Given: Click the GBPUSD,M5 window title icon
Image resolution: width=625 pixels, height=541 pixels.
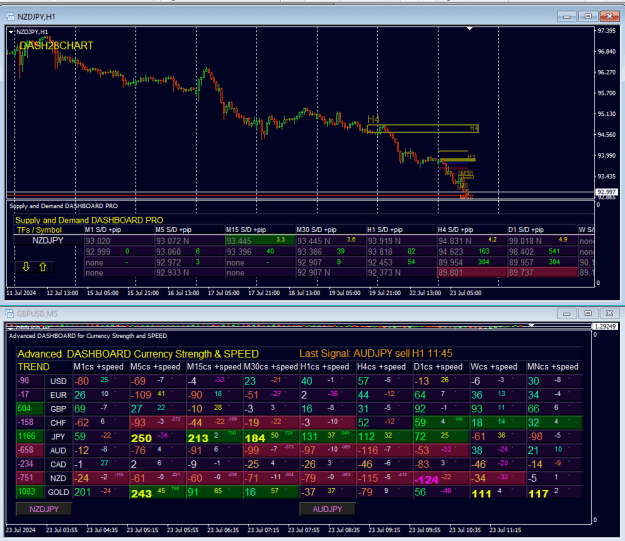Looking at the screenshot, I should [10, 313].
